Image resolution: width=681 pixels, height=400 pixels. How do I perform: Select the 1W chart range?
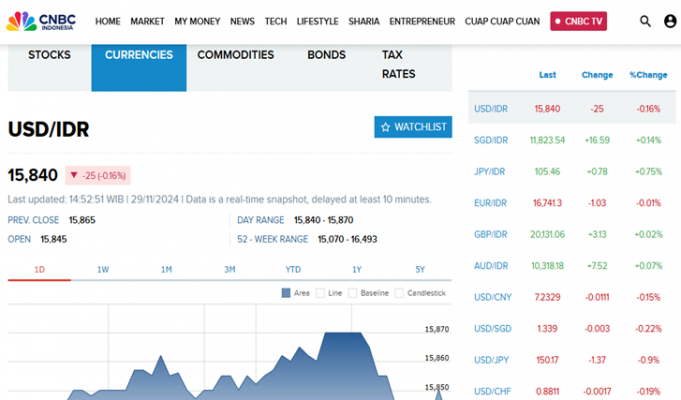(x=103, y=269)
